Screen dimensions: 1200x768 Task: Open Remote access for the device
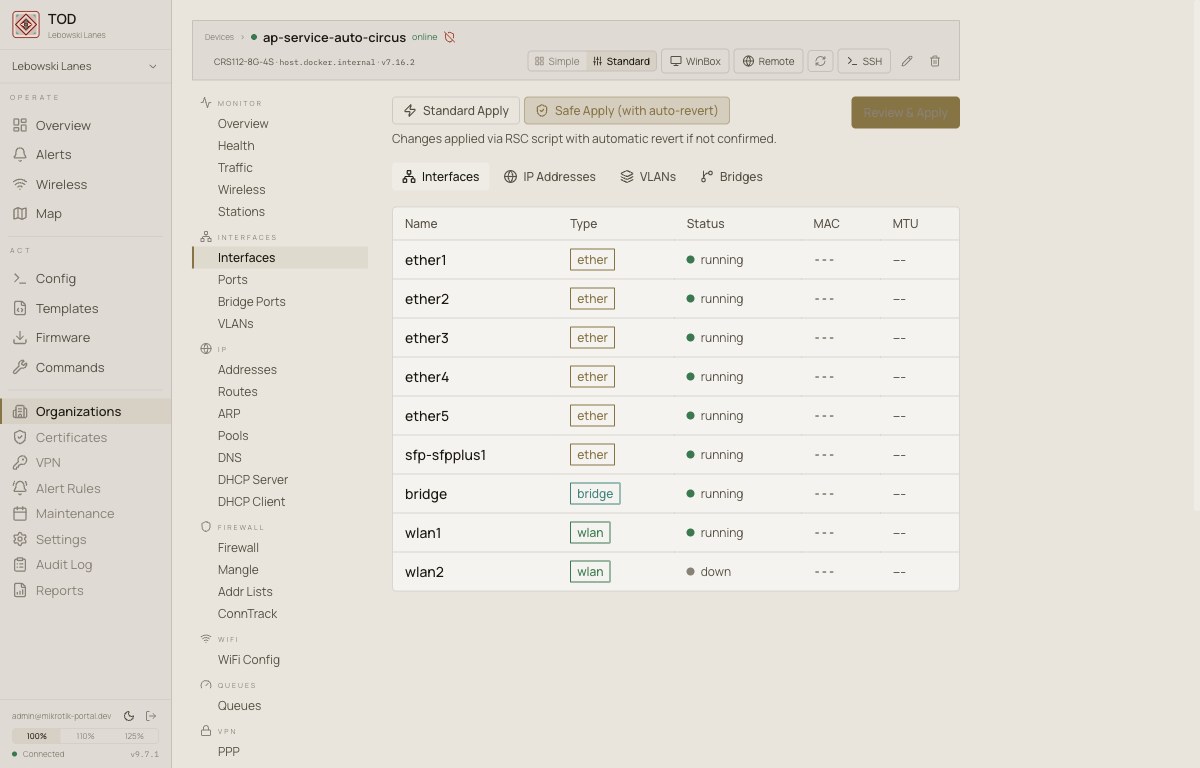point(768,60)
